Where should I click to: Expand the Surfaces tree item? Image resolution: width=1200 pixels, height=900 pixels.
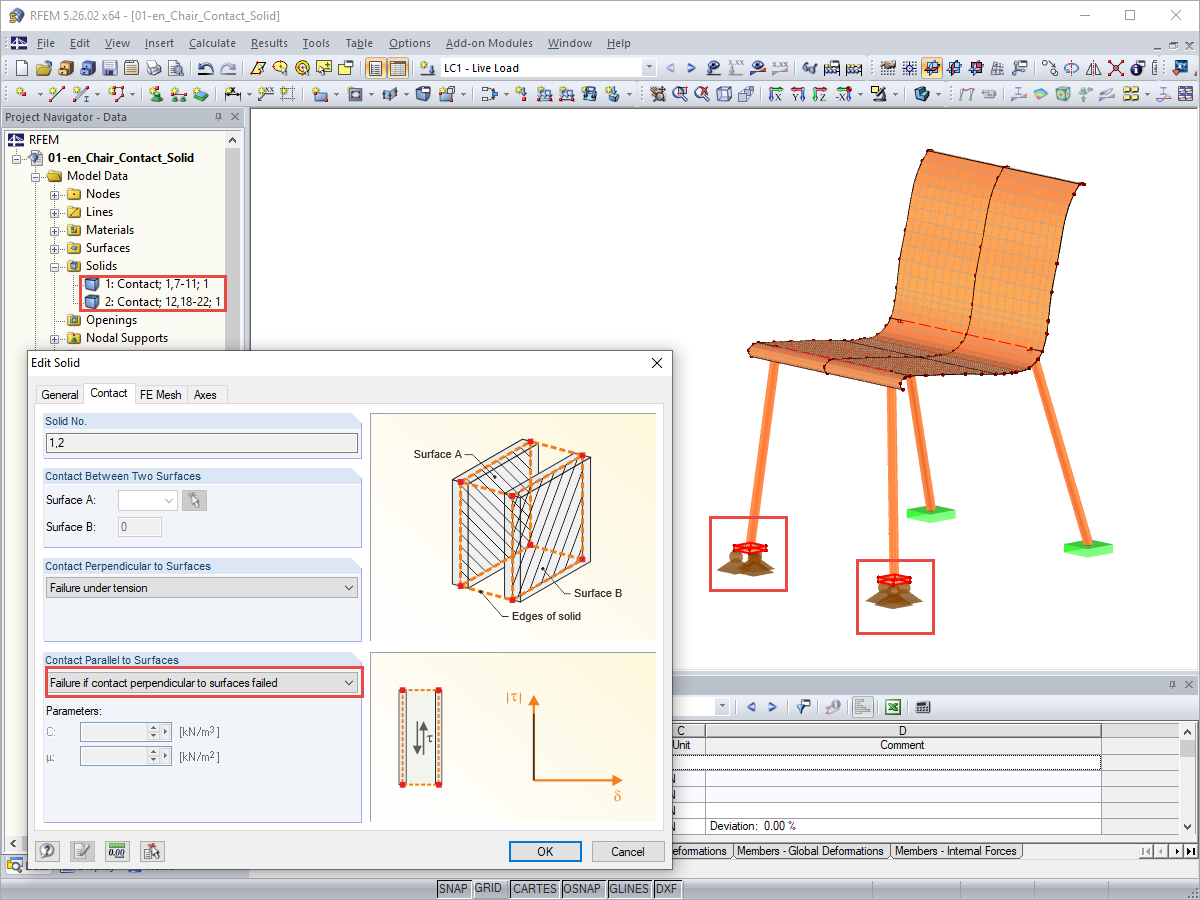55,248
